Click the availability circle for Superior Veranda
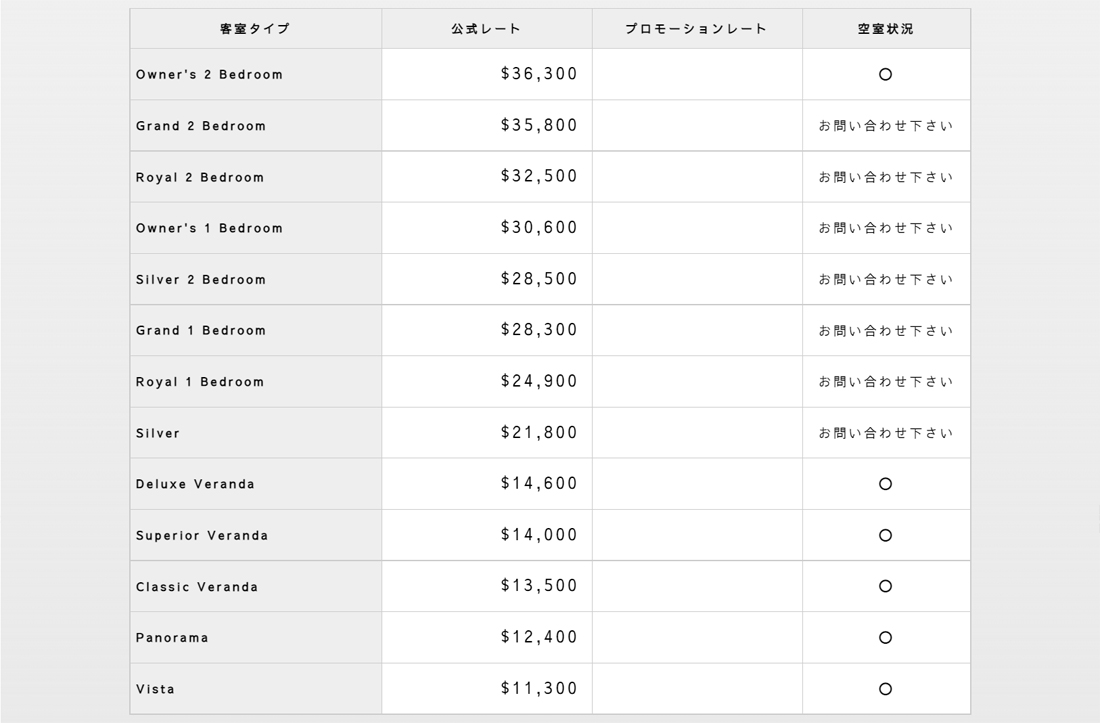The width and height of the screenshot is (1100, 723). coord(885,535)
